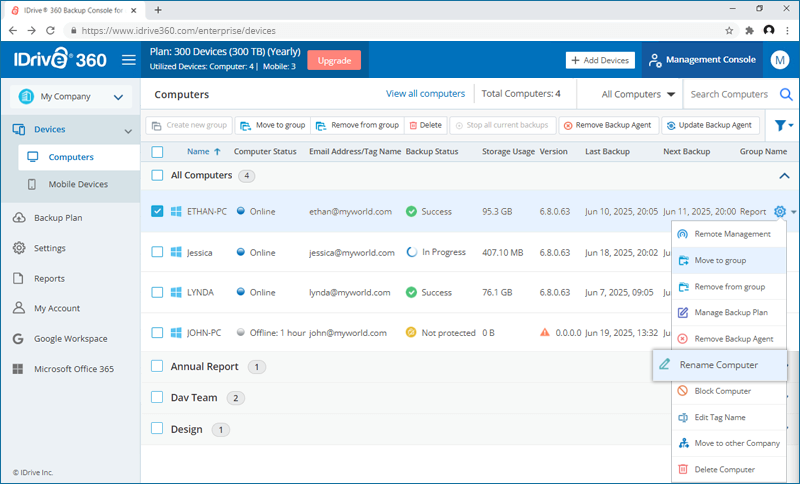Image resolution: width=800 pixels, height=484 pixels.
Task: Choose Move to other Company menu entry
Action: pos(729,443)
